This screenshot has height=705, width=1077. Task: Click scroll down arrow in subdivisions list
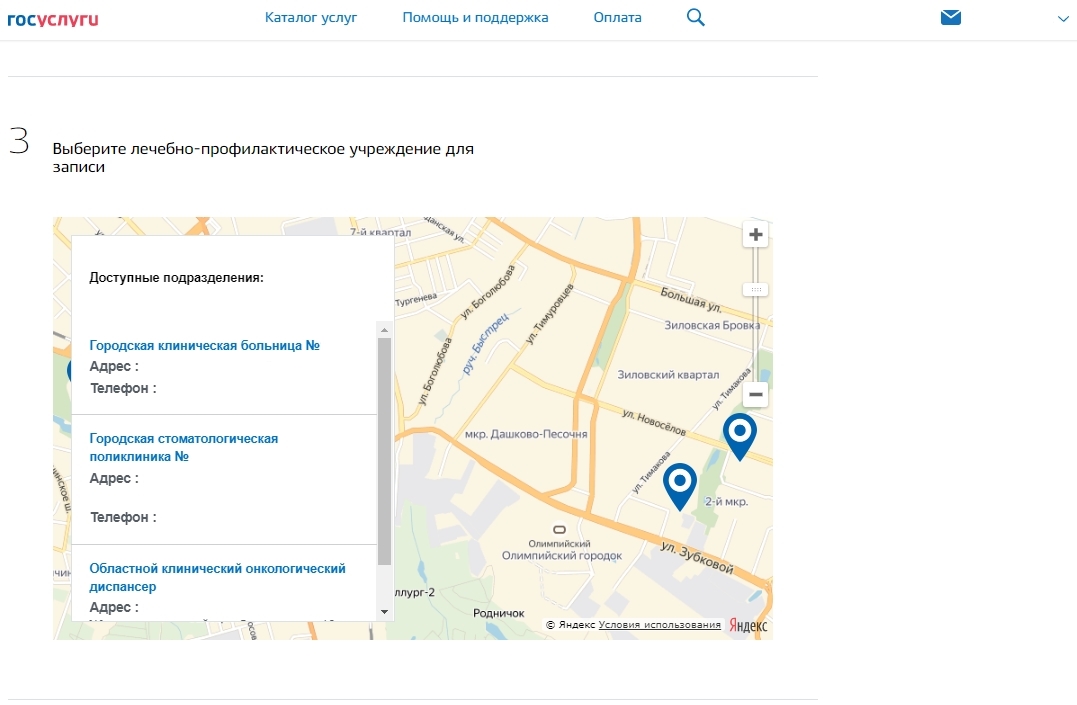385,612
